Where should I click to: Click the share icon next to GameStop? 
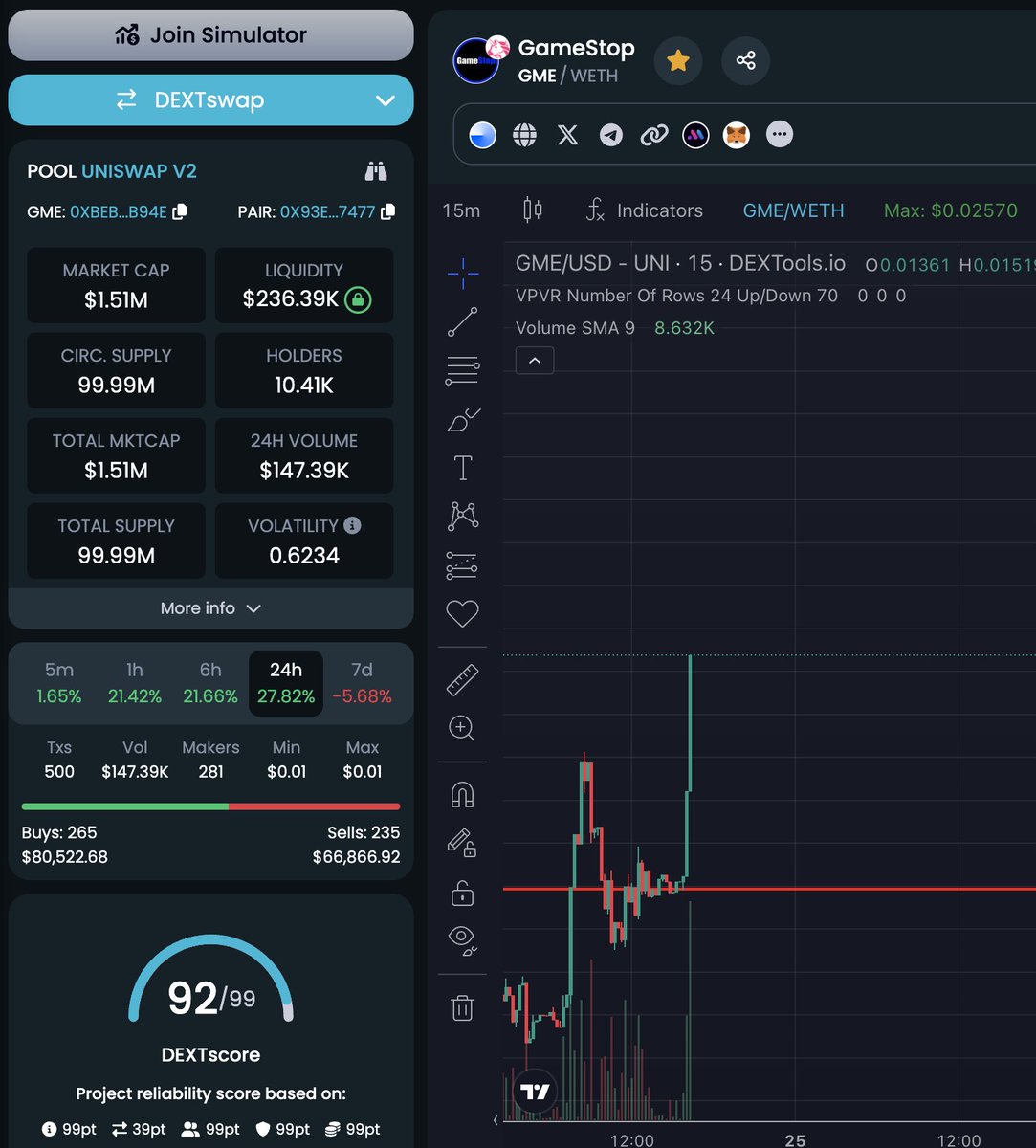pyautogui.click(x=746, y=61)
